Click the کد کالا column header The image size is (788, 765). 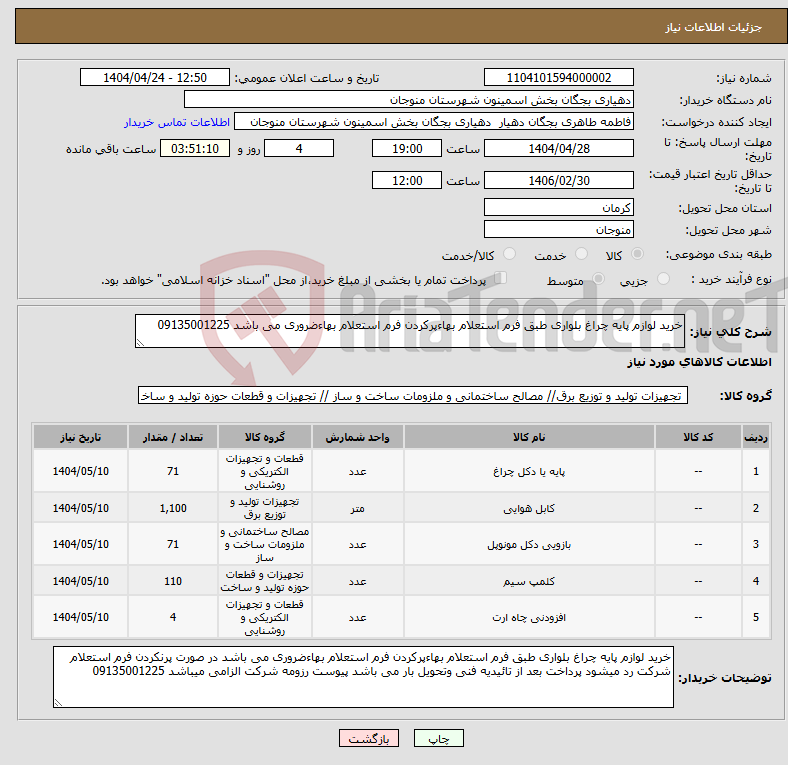click(x=698, y=437)
